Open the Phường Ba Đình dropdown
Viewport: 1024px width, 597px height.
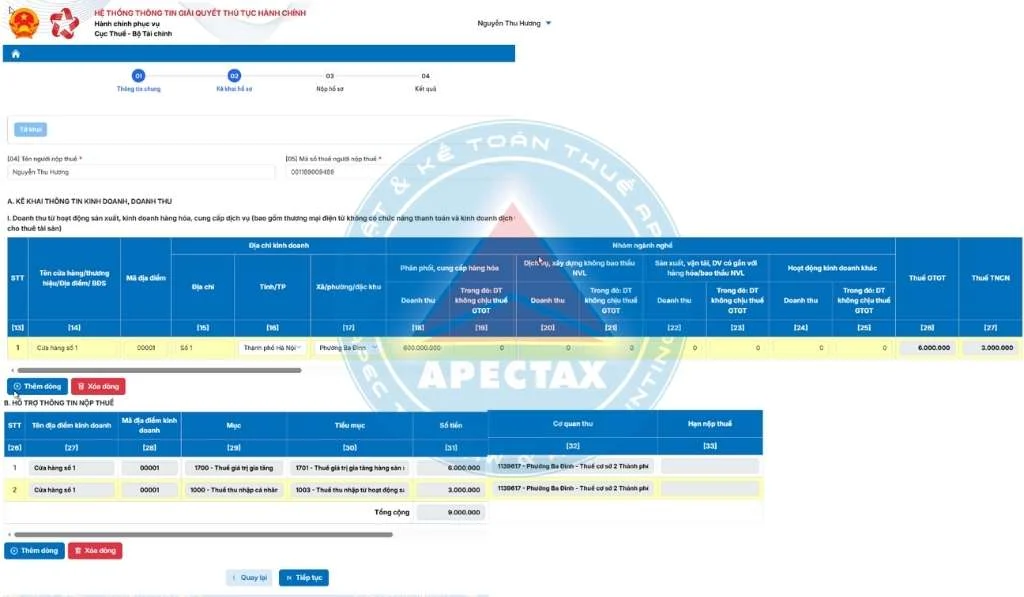(347, 348)
